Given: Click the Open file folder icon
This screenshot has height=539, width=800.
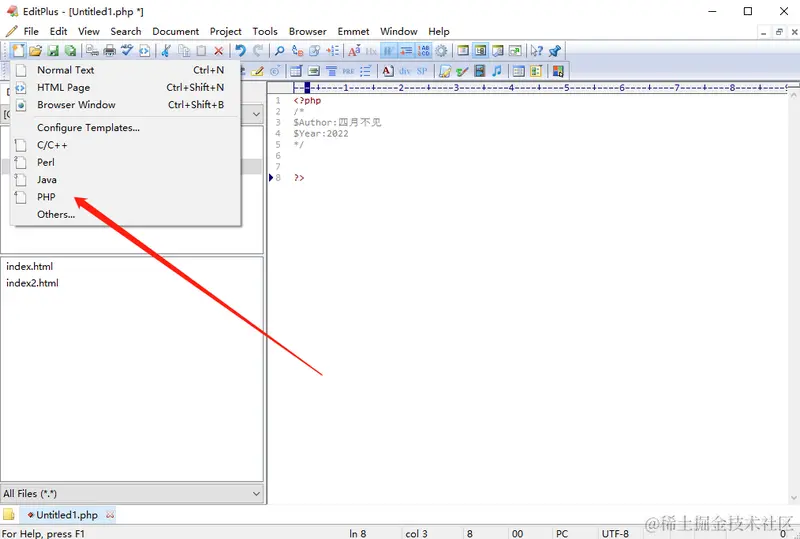Looking at the screenshot, I should (x=35, y=51).
